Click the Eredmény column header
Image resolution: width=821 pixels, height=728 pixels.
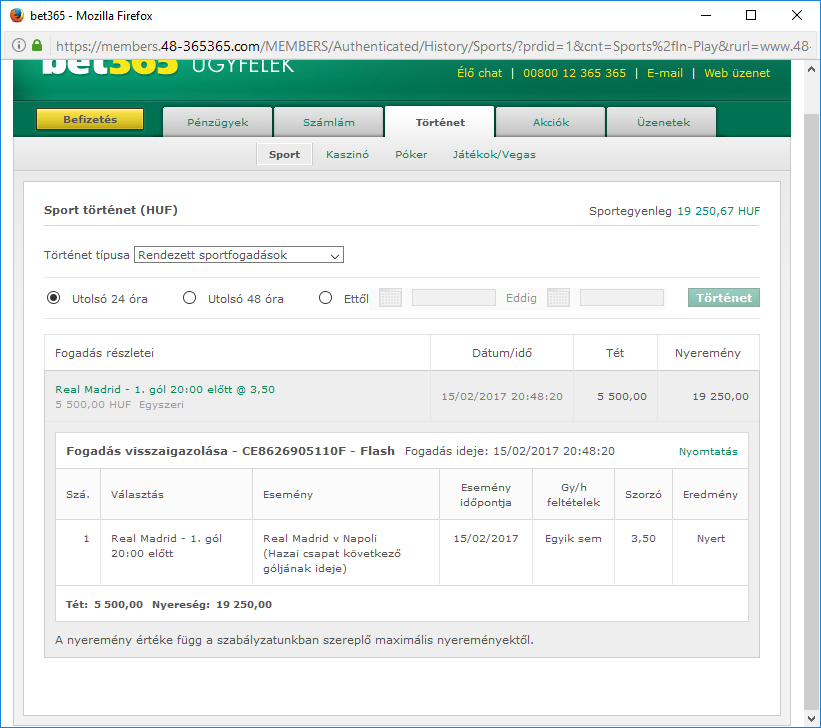(710, 494)
